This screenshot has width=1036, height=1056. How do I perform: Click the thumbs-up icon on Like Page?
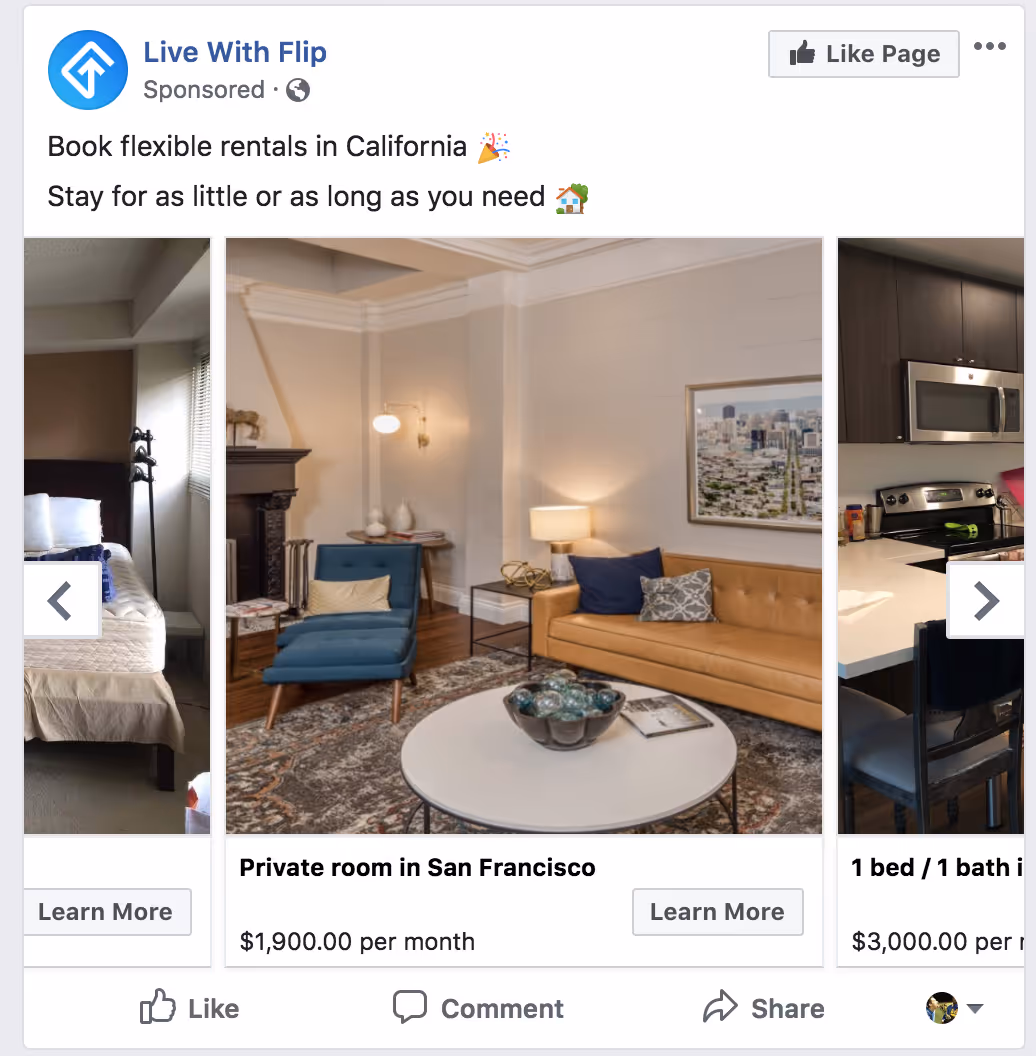pyautogui.click(x=802, y=53)
